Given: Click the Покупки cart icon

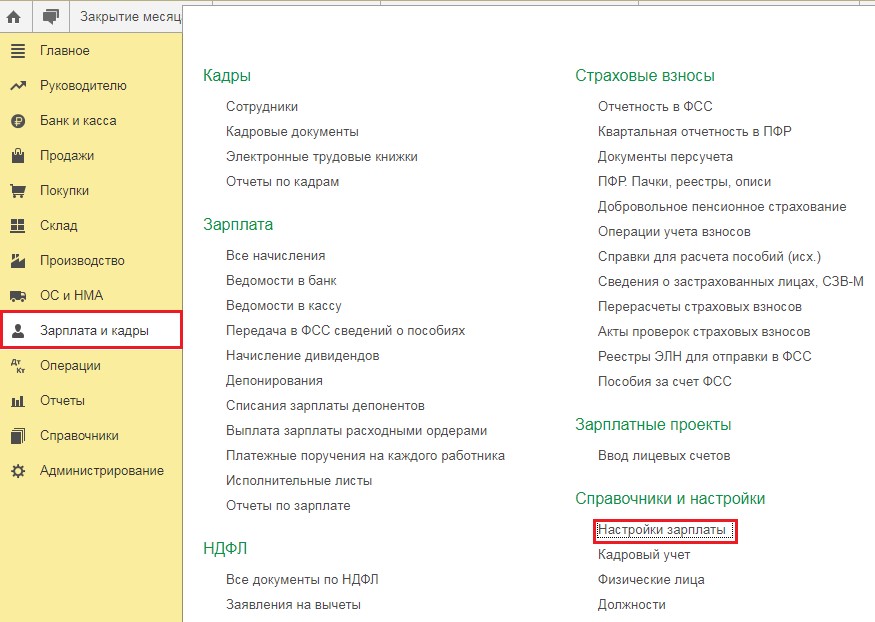Looking at the screenshot, I should (18, 191).
